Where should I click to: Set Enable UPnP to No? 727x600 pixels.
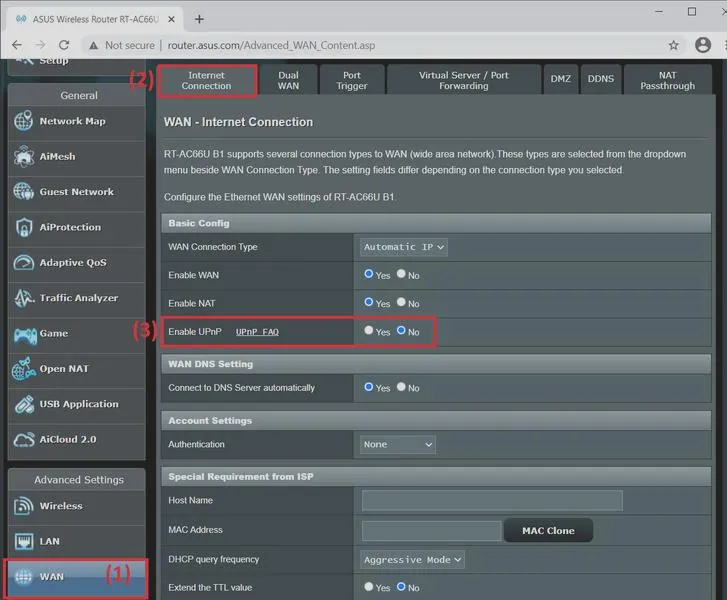point(401,331)
